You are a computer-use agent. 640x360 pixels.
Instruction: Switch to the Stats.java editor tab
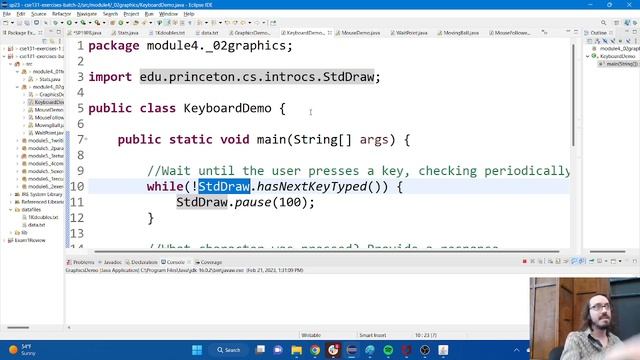(125, 33)
